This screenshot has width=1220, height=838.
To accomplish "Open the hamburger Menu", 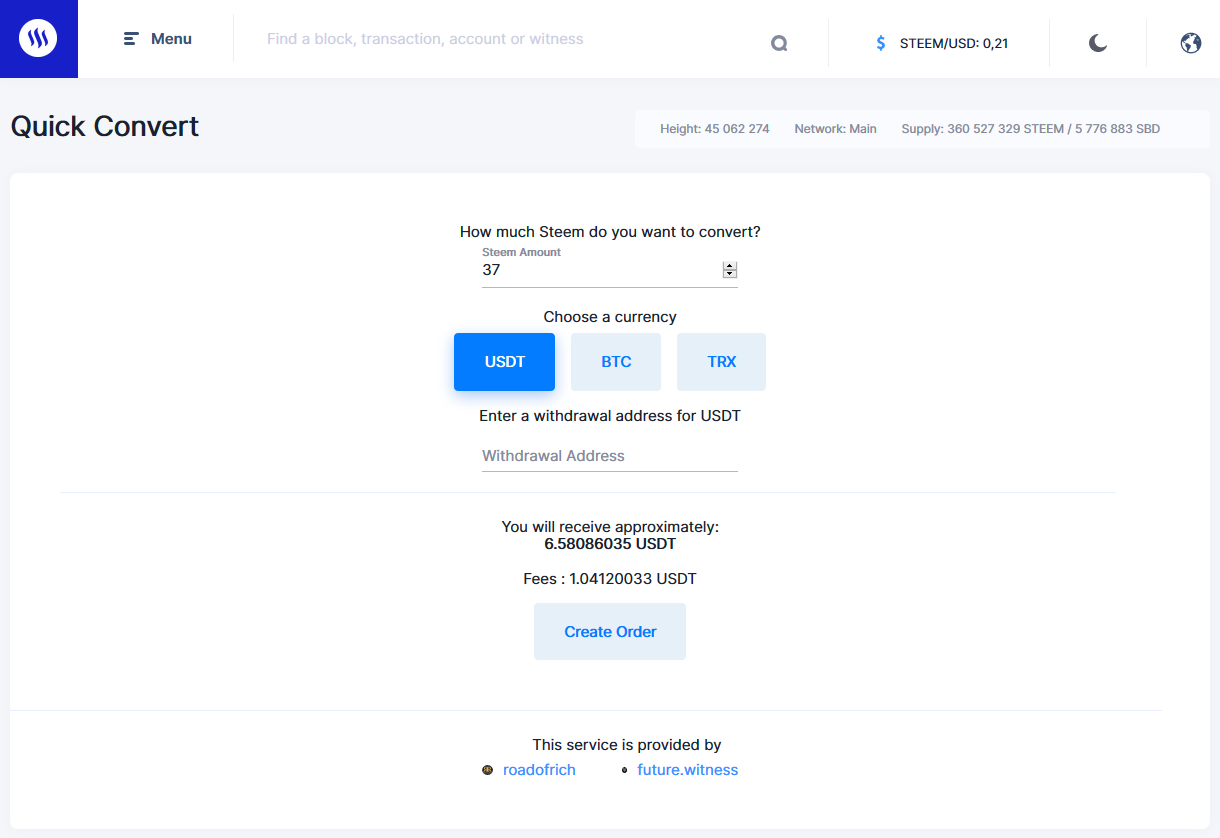I will [x=158, y=39].
